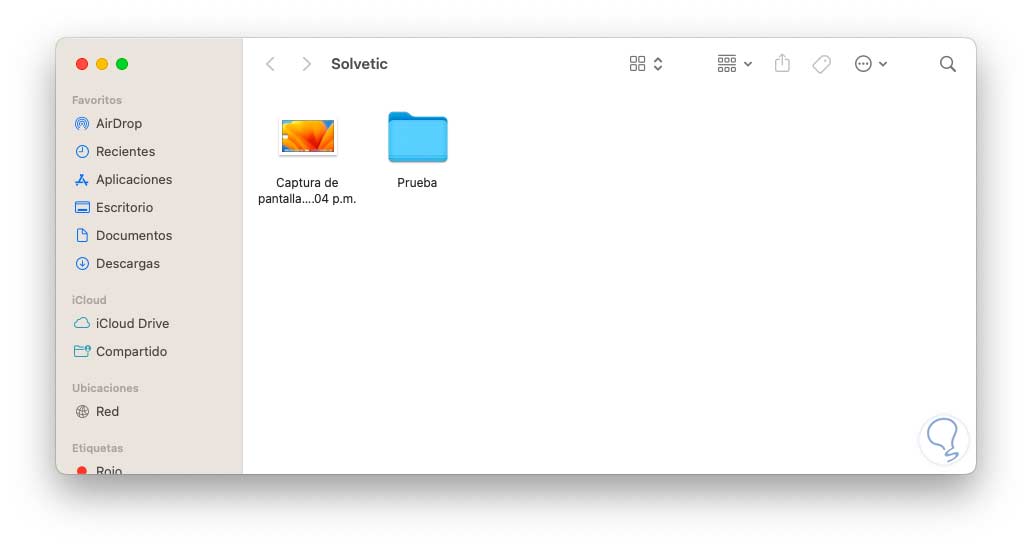Click the Prueba folder label

point(417,183)
